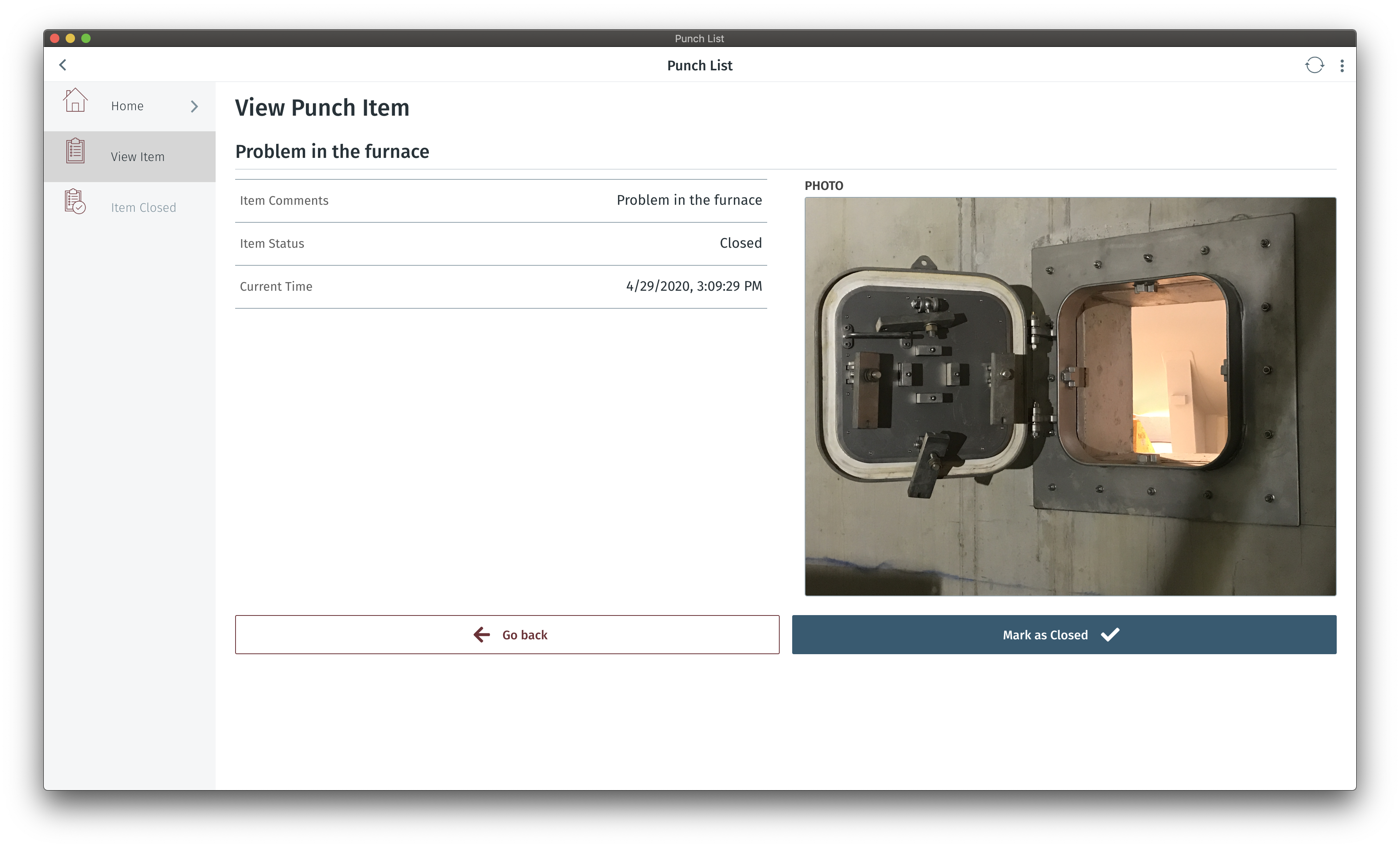This screenshot has height=848, width=1400.
Task: Click the Go back button
Action: click(507, 634)
